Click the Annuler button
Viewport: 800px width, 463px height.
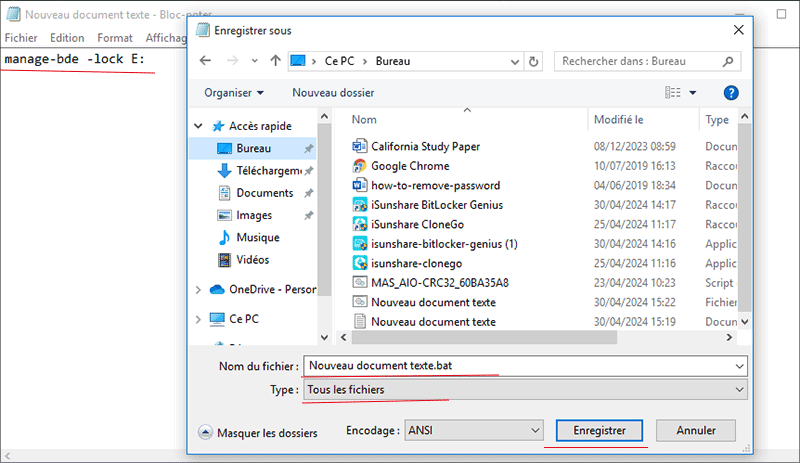point(696,430)
